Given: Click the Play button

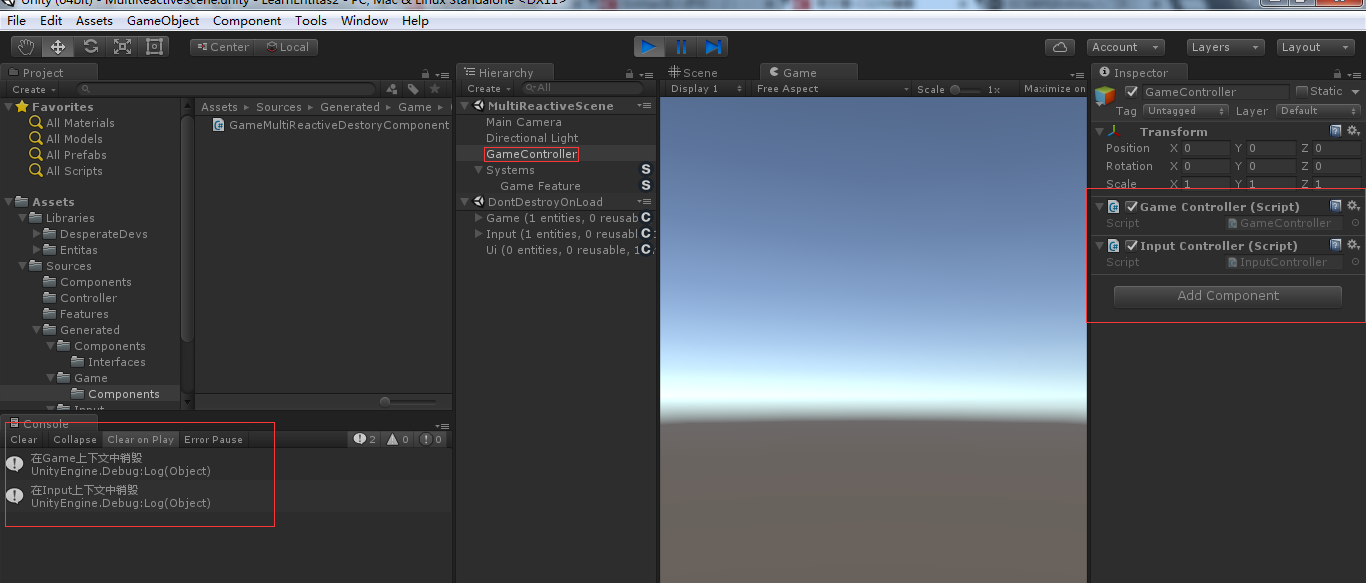Looking at the screenshot, I should coord(649,46).
